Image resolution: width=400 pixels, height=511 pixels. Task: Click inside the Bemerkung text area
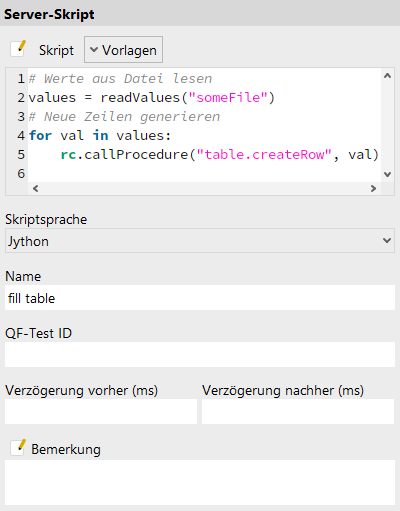coord(200,483)
